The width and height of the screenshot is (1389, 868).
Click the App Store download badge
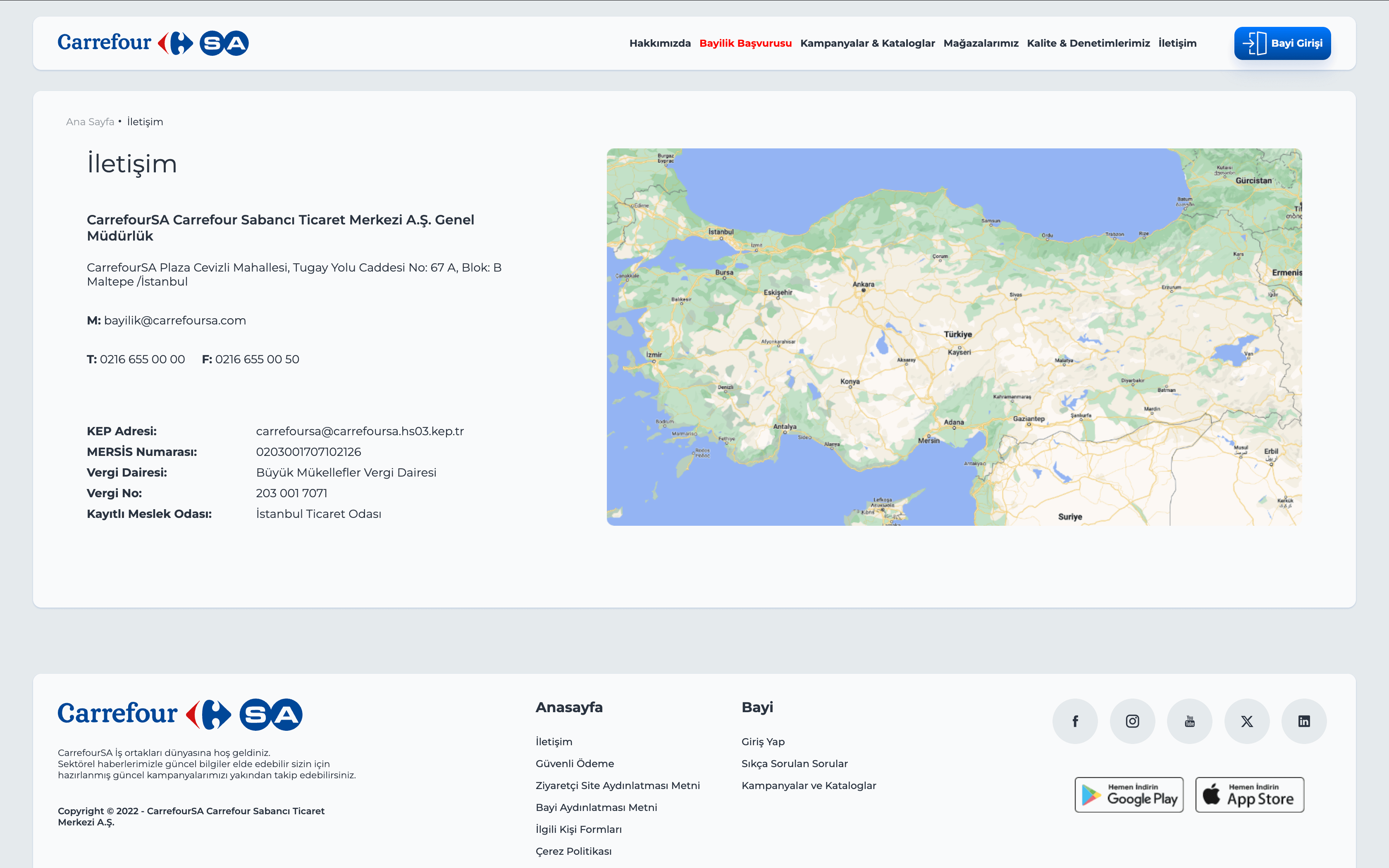[1250, 794]
